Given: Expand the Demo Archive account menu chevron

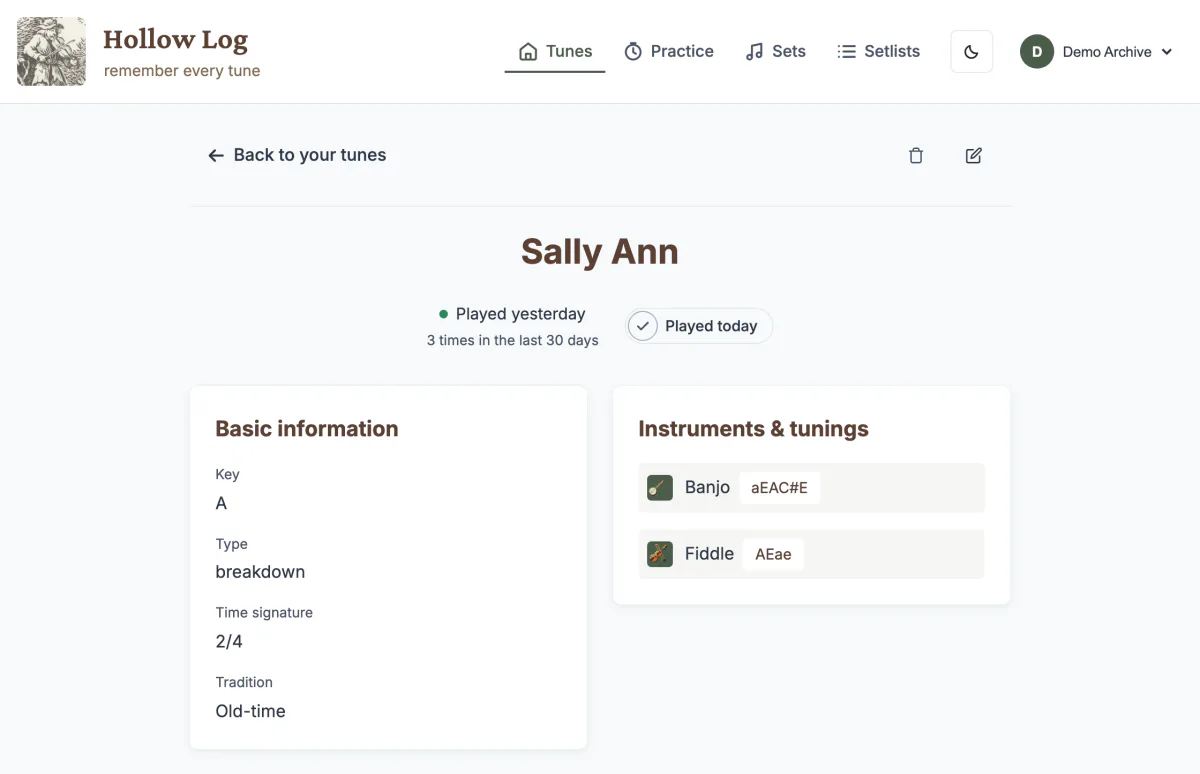Looking at the screenshot, I should point(1166,52).
